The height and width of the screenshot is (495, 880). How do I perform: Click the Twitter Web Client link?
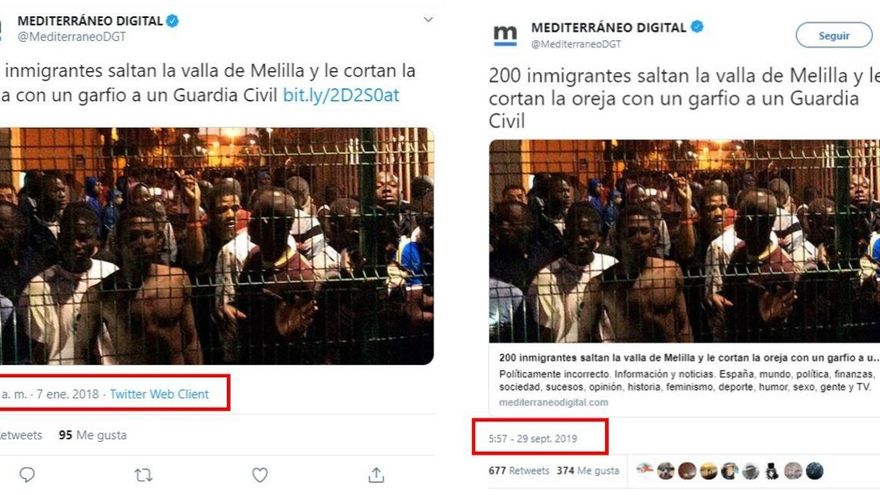pos(159,394)
